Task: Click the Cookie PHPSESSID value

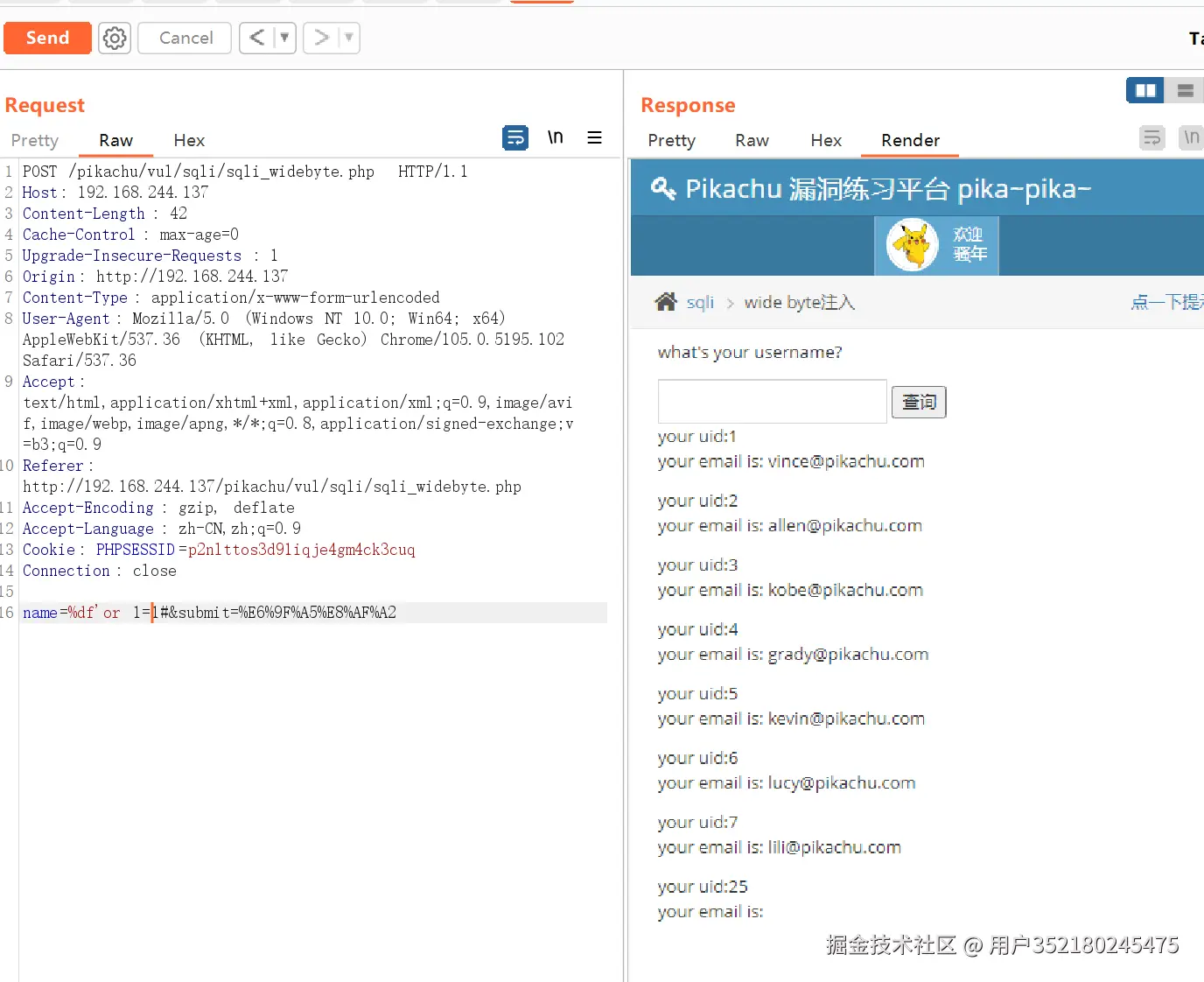Action: point(301,550)
